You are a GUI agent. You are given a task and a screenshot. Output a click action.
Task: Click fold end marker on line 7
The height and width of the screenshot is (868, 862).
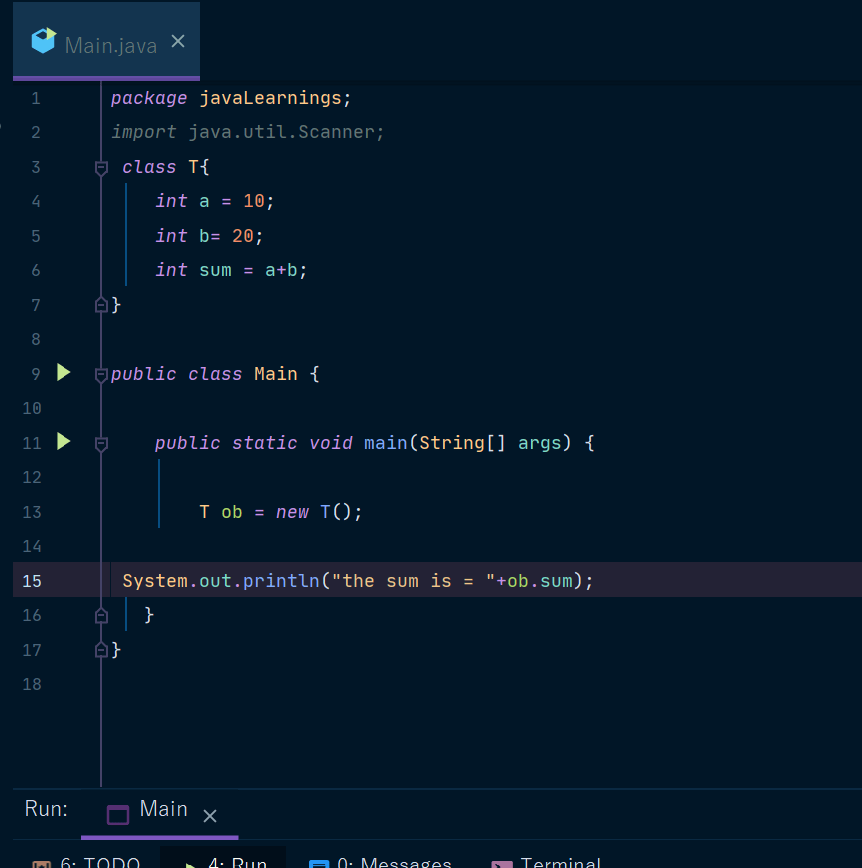pos(101,304)
